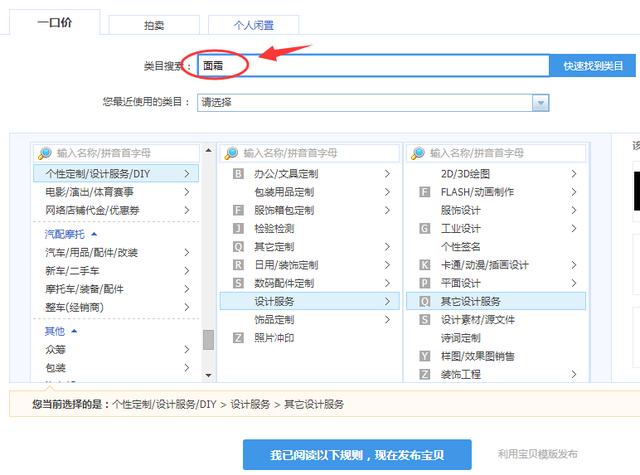Open the 拍卖 tab
This screenshot has height=475, width=640.
154,25
